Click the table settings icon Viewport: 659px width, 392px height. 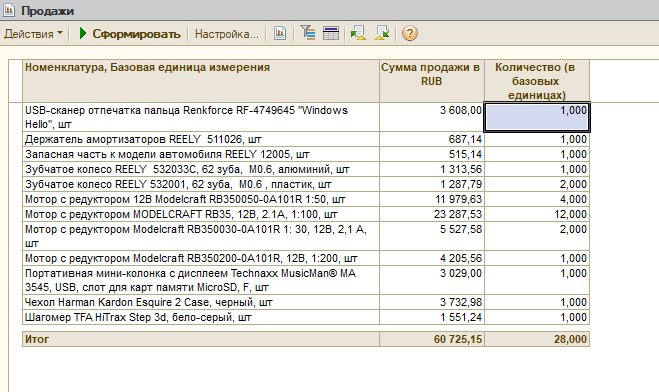[331, 33]
